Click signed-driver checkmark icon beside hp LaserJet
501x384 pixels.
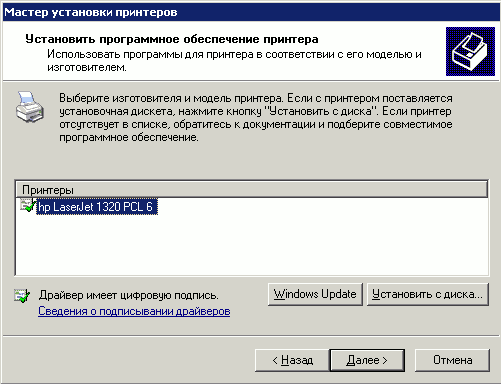27,205
